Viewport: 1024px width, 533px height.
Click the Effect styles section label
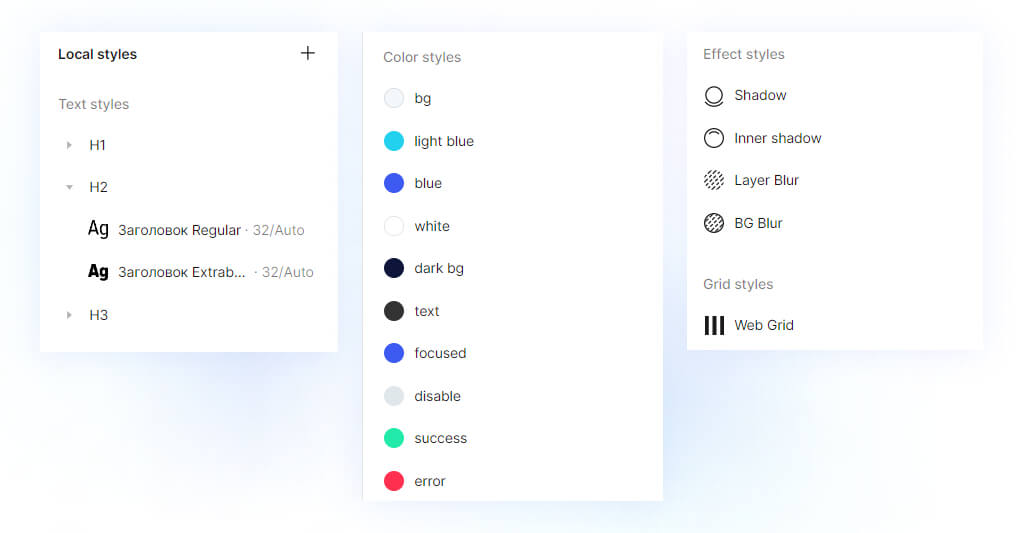(x=744, y=54)
